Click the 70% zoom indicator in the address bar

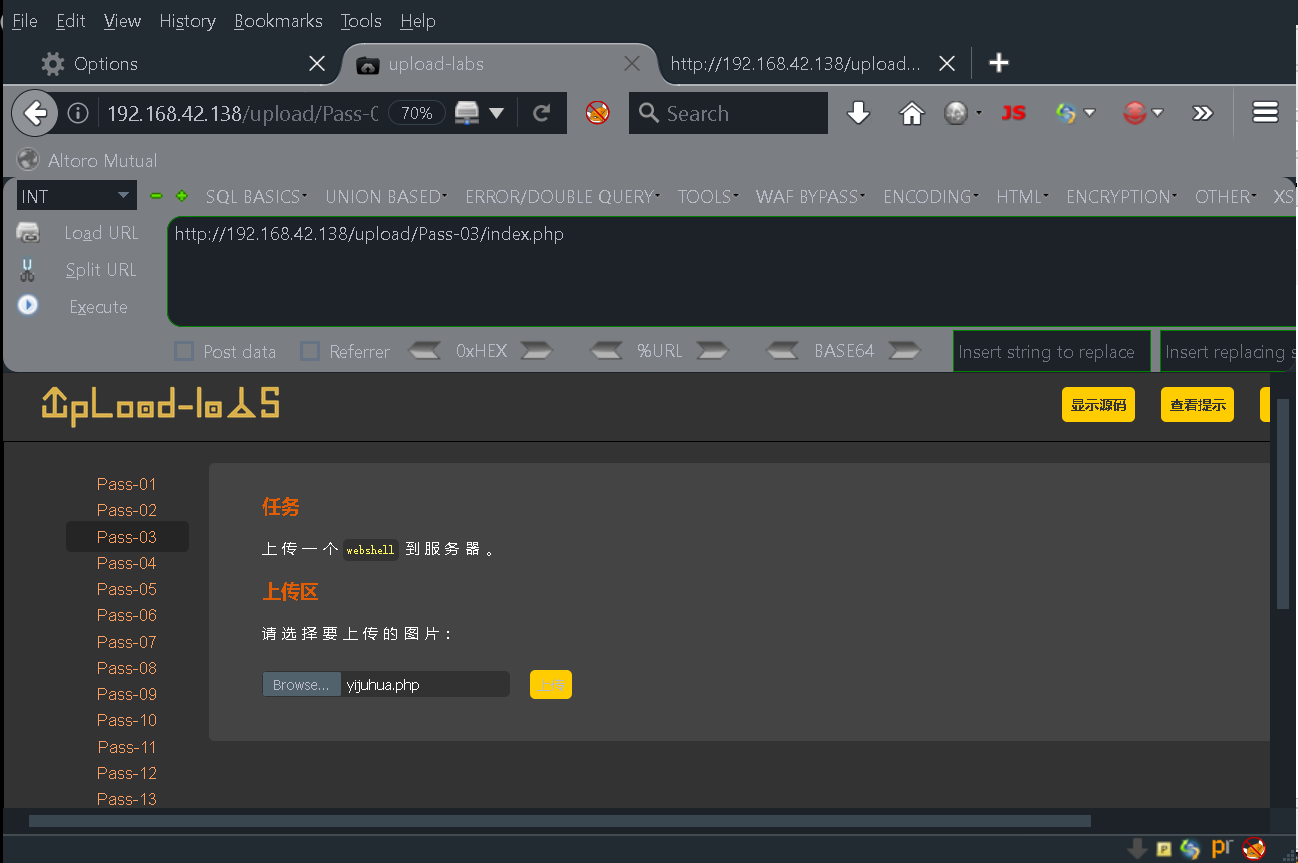pos(416,113)
